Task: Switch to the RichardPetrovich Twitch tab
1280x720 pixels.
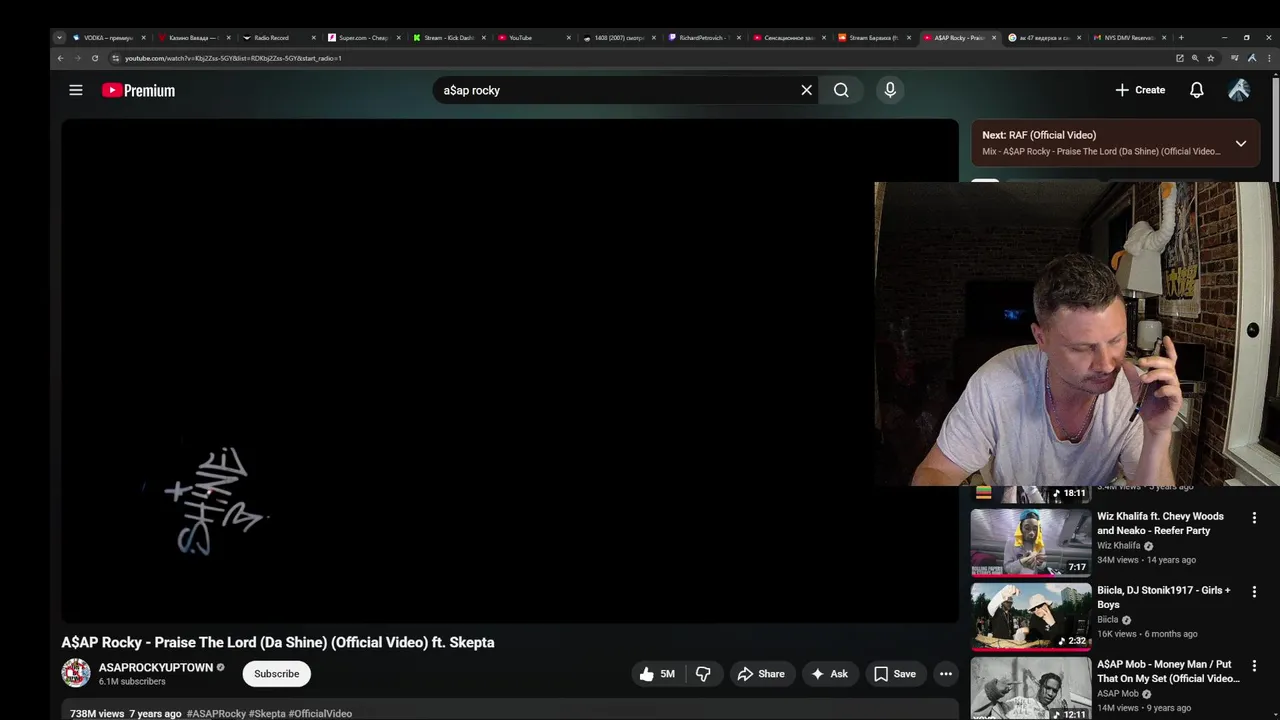Action: pyautogui.click(x=702, y=38)
